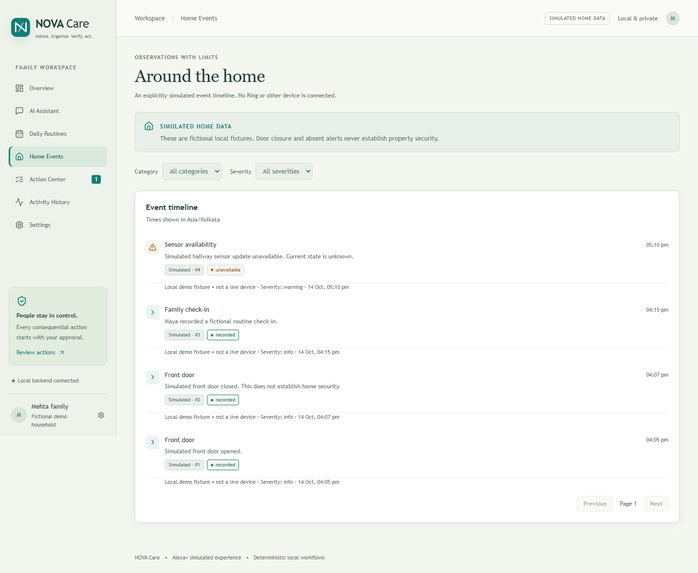Click the 05:10 pm timestamp
698x573 pixels.
point(657,245)
